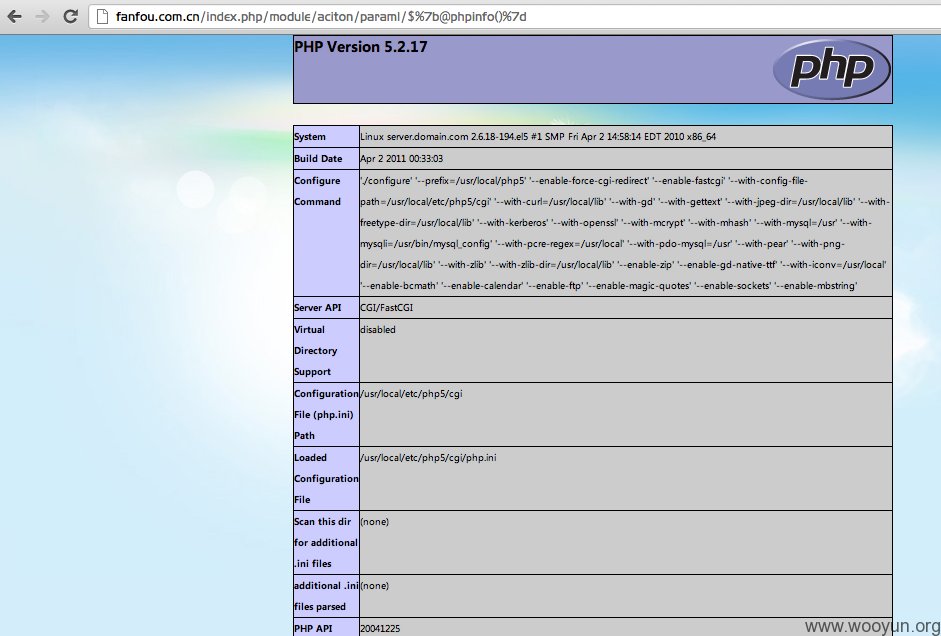Select the CGI/FastCGI value
Screen dimensions: 941x636
point(386,308)
